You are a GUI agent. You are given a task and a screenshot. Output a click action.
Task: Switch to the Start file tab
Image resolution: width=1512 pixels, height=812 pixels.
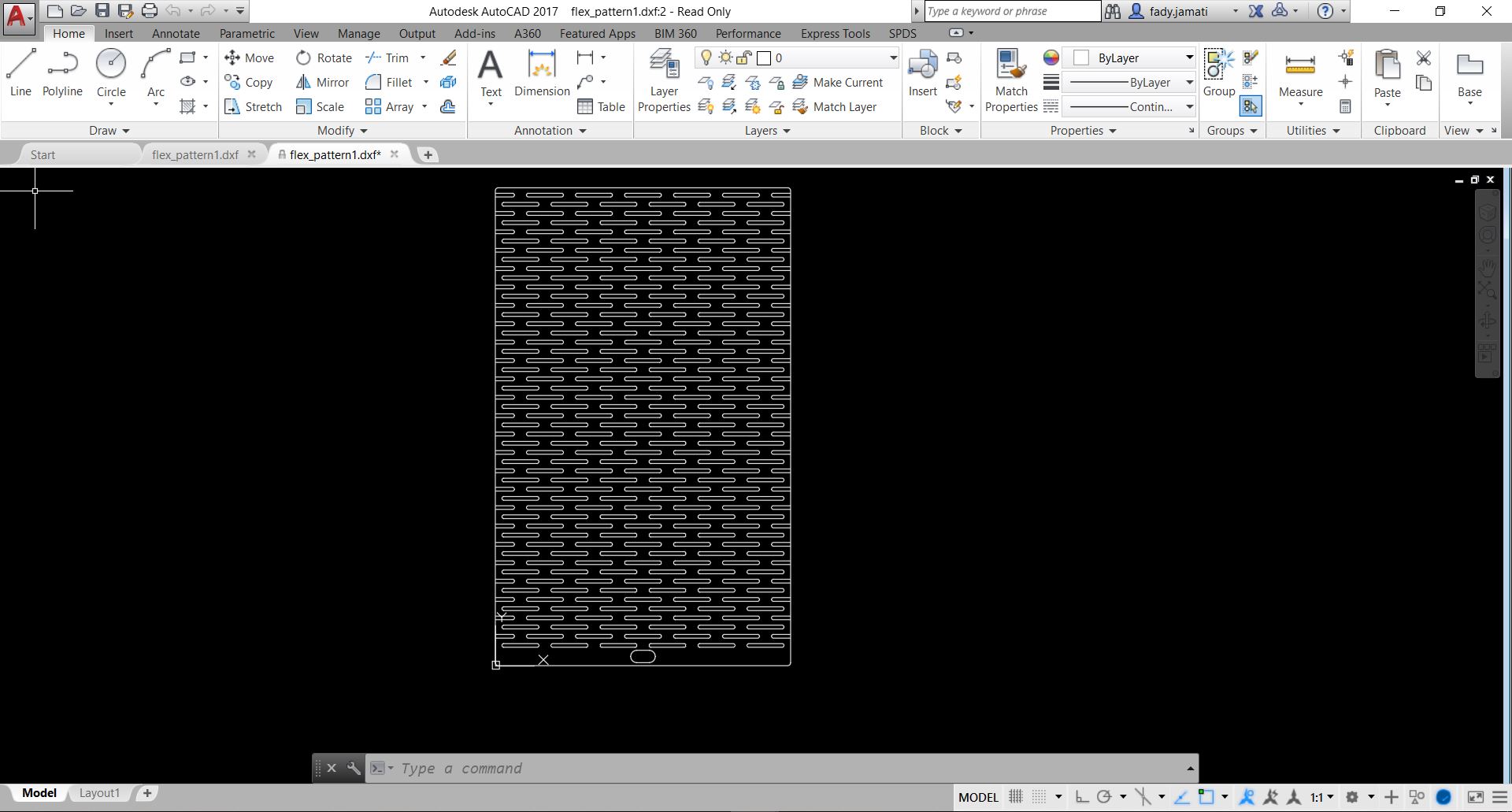pyautogui.click(x=43, y=154)
